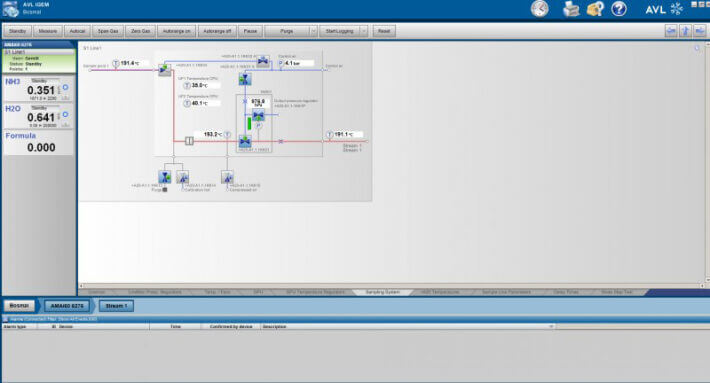This screenshot has height=383, width=710.
Task: Toggle the NH3 channel round indicator
Action: (66, 87)
